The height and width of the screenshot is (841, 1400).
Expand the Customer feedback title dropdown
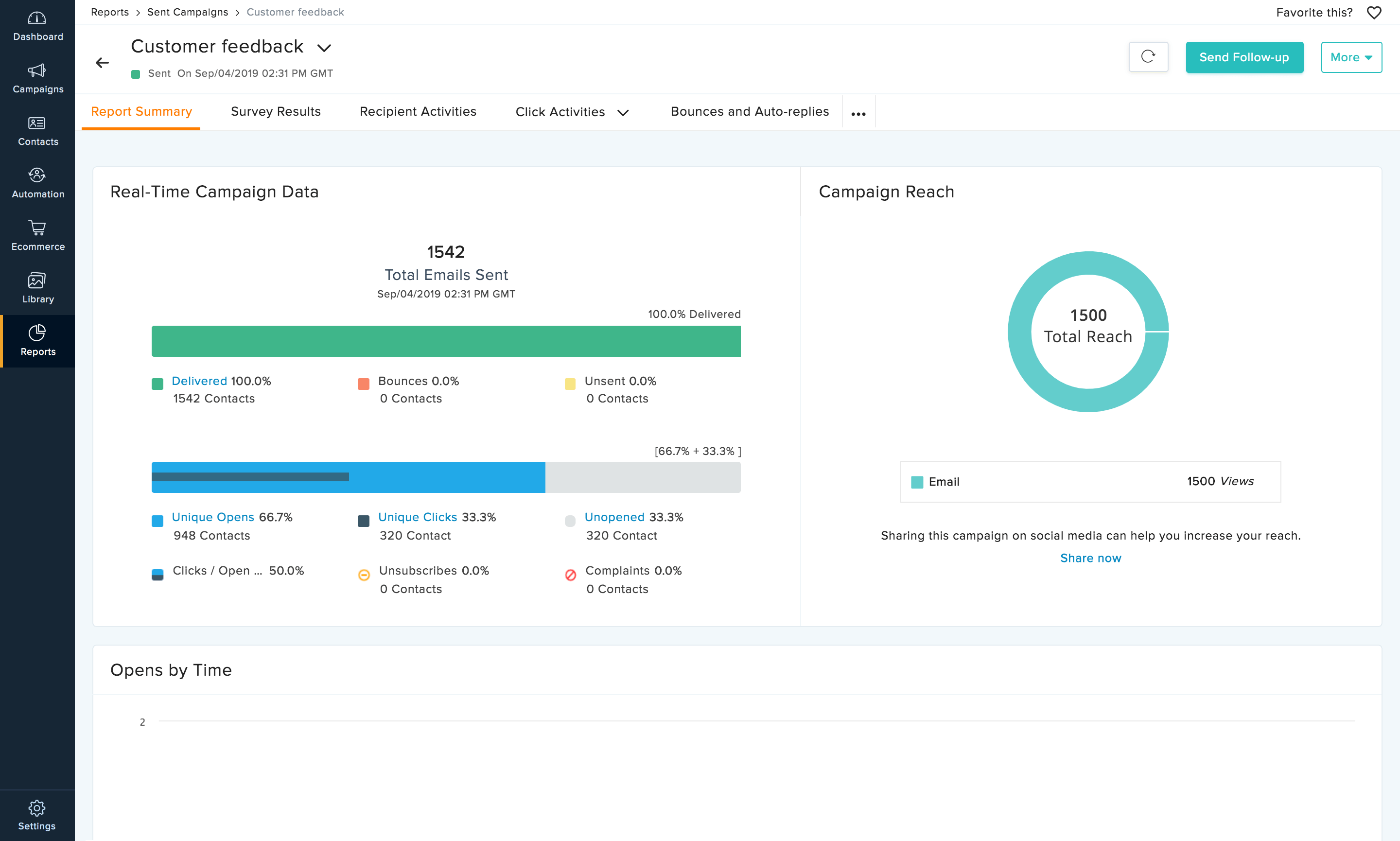[324, 48]
